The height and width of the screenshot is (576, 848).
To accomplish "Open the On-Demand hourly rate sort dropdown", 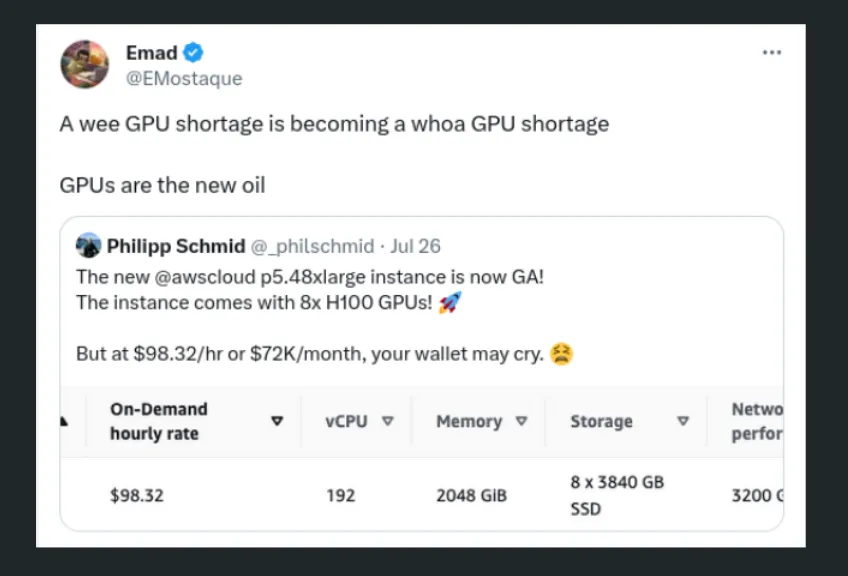I will point(276,421).
